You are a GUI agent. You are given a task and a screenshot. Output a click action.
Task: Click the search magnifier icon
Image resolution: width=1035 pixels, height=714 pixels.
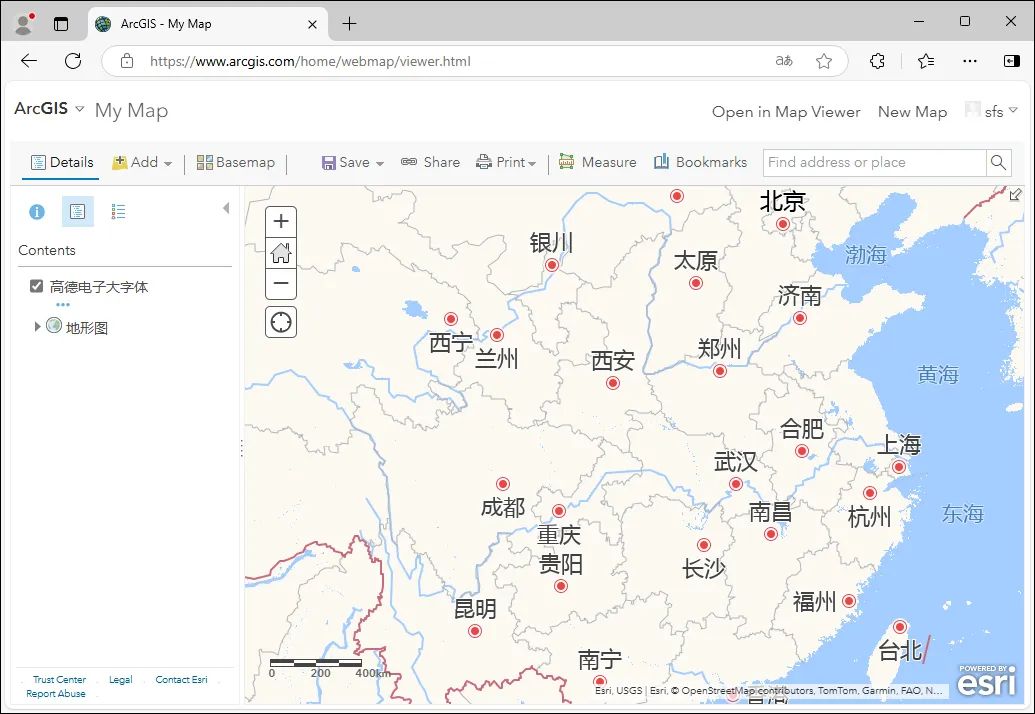pyautogui.click(x=998, y=162)
